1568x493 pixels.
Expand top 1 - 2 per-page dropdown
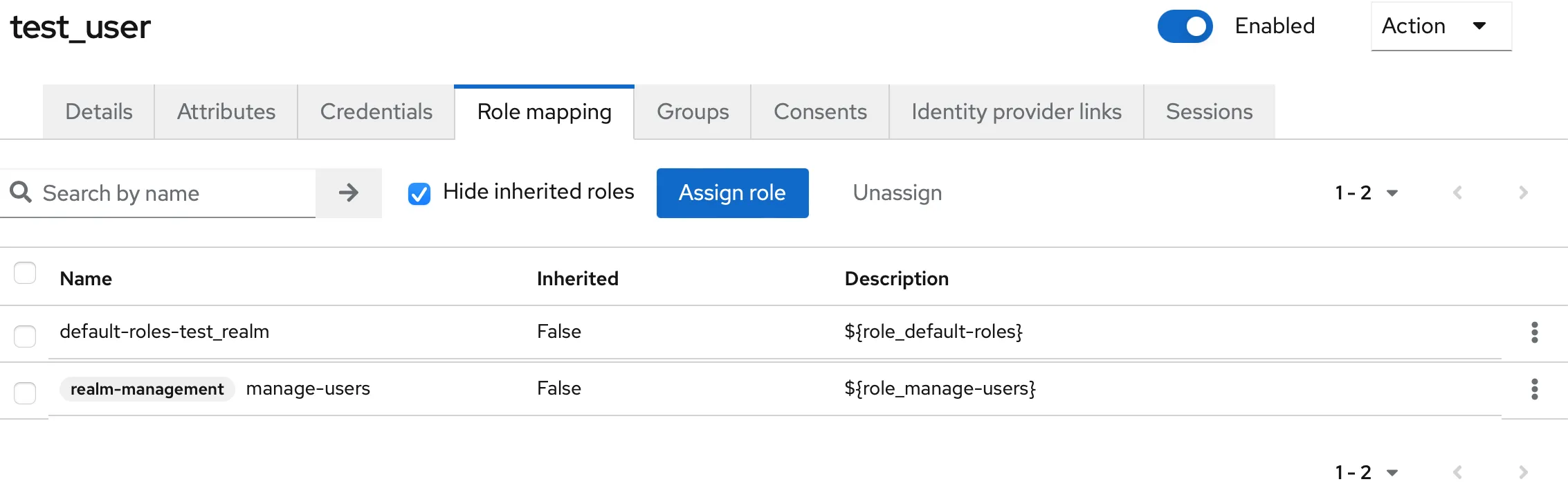[x=1366, y=192]
